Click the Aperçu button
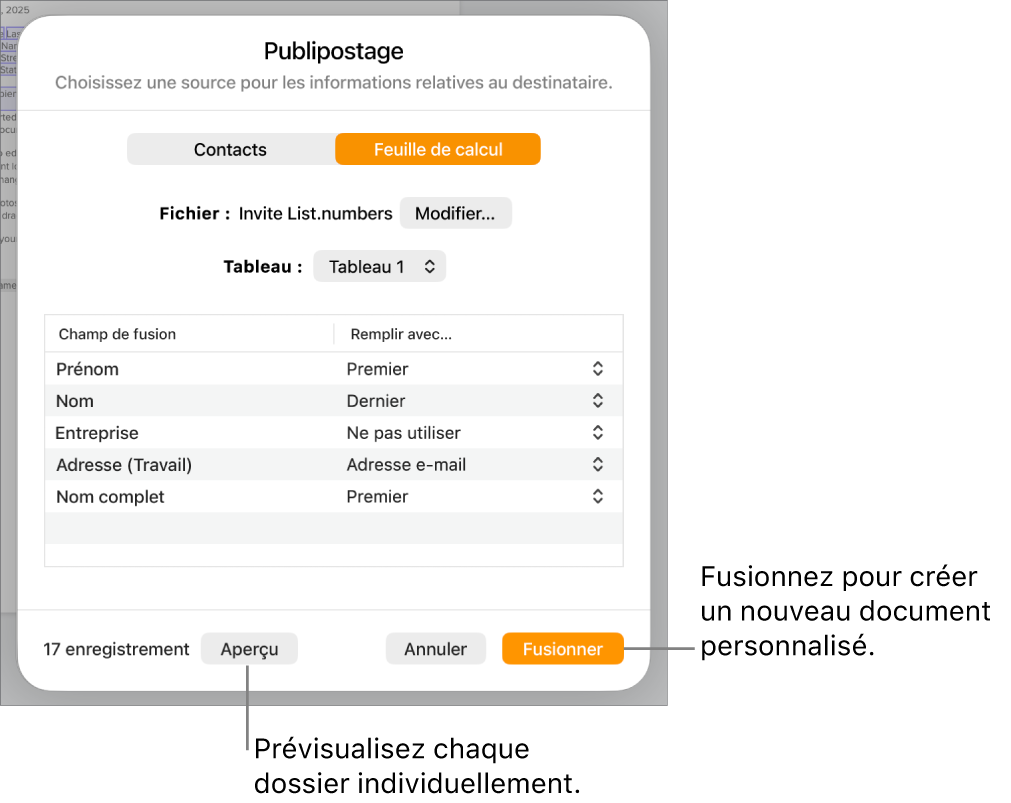 248,648
